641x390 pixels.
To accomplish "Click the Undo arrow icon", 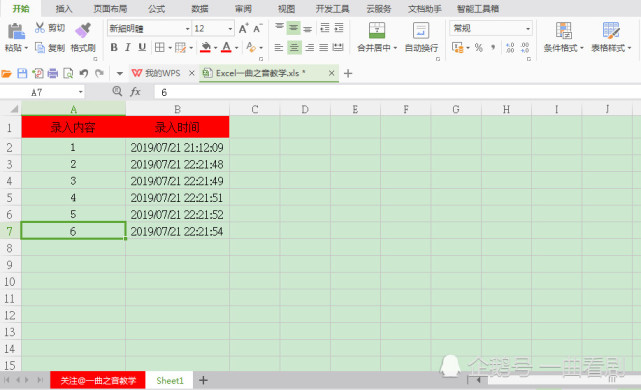I will click(84, 74).
